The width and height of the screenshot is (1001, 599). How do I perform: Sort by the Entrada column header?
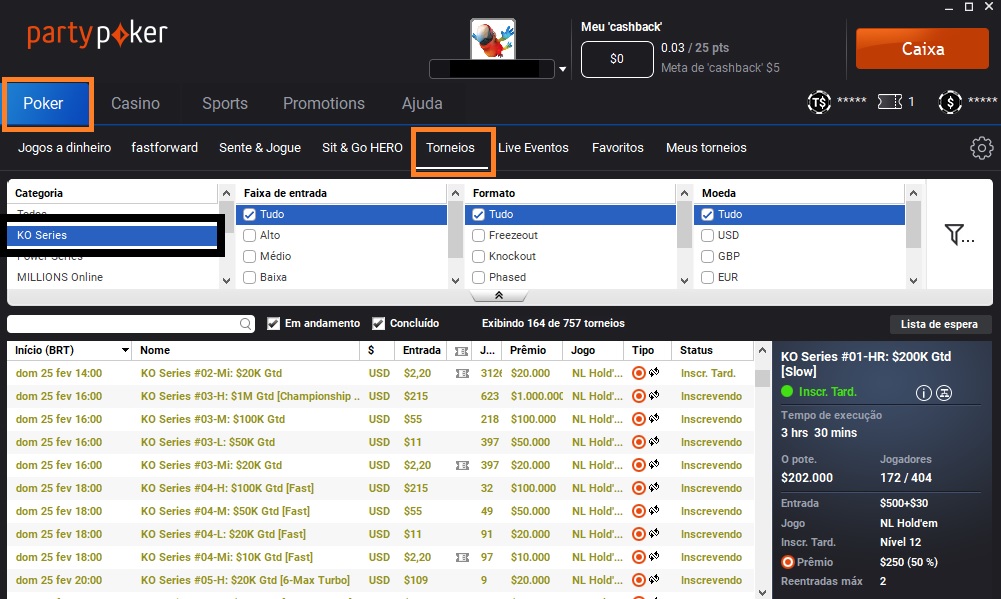(x=421, y=350)
